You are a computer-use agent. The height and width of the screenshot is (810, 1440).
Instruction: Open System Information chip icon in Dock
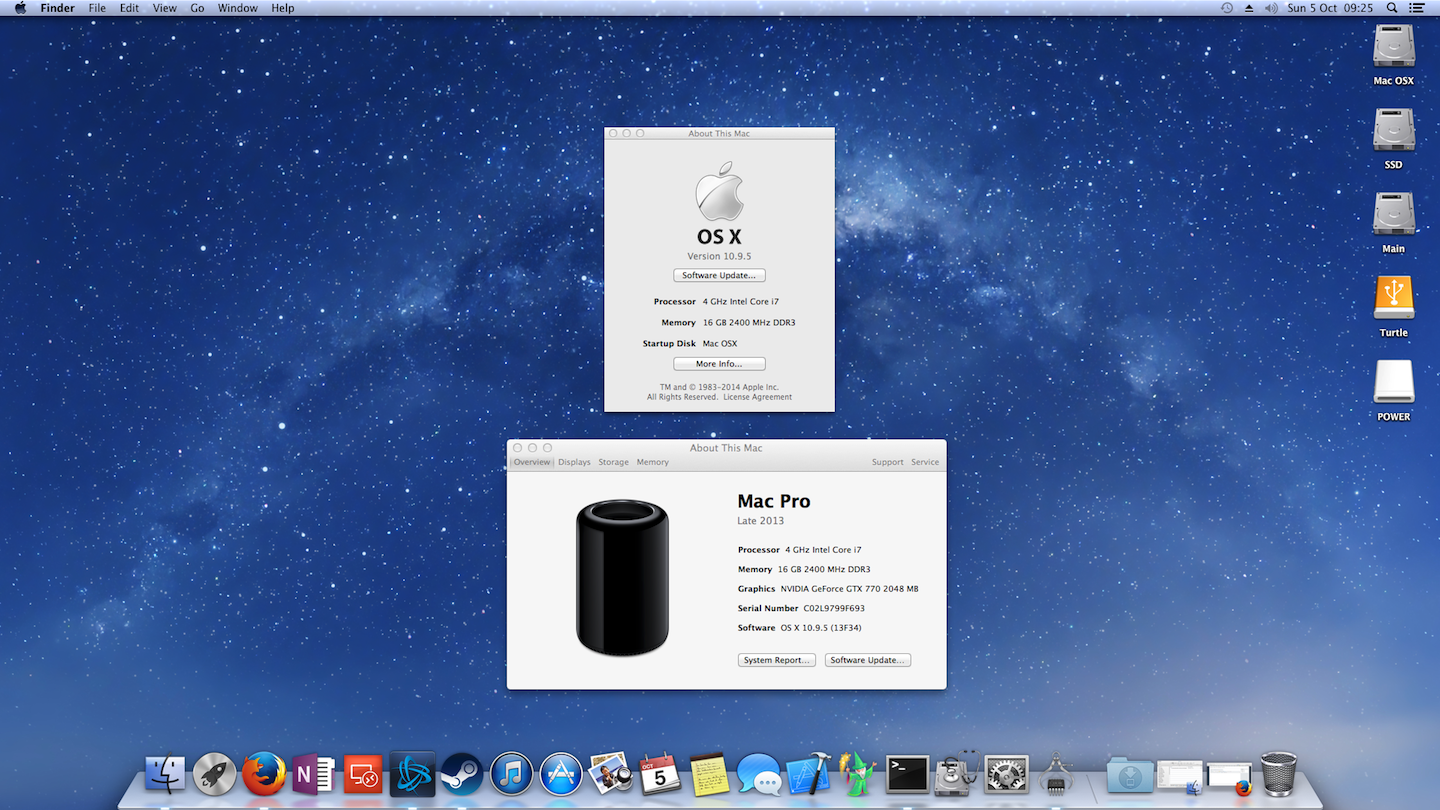pyautogui.click(x=1056, y=775)
